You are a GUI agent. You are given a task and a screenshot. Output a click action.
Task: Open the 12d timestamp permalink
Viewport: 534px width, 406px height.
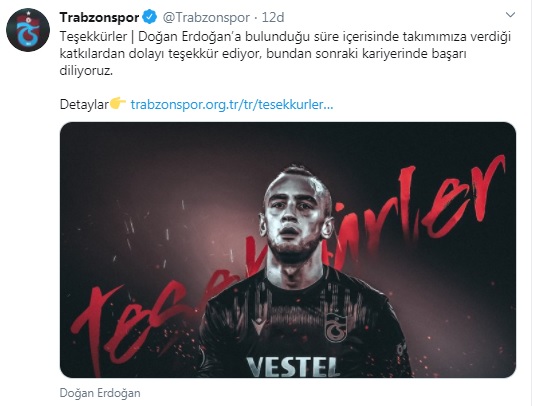tap(273, 17)
